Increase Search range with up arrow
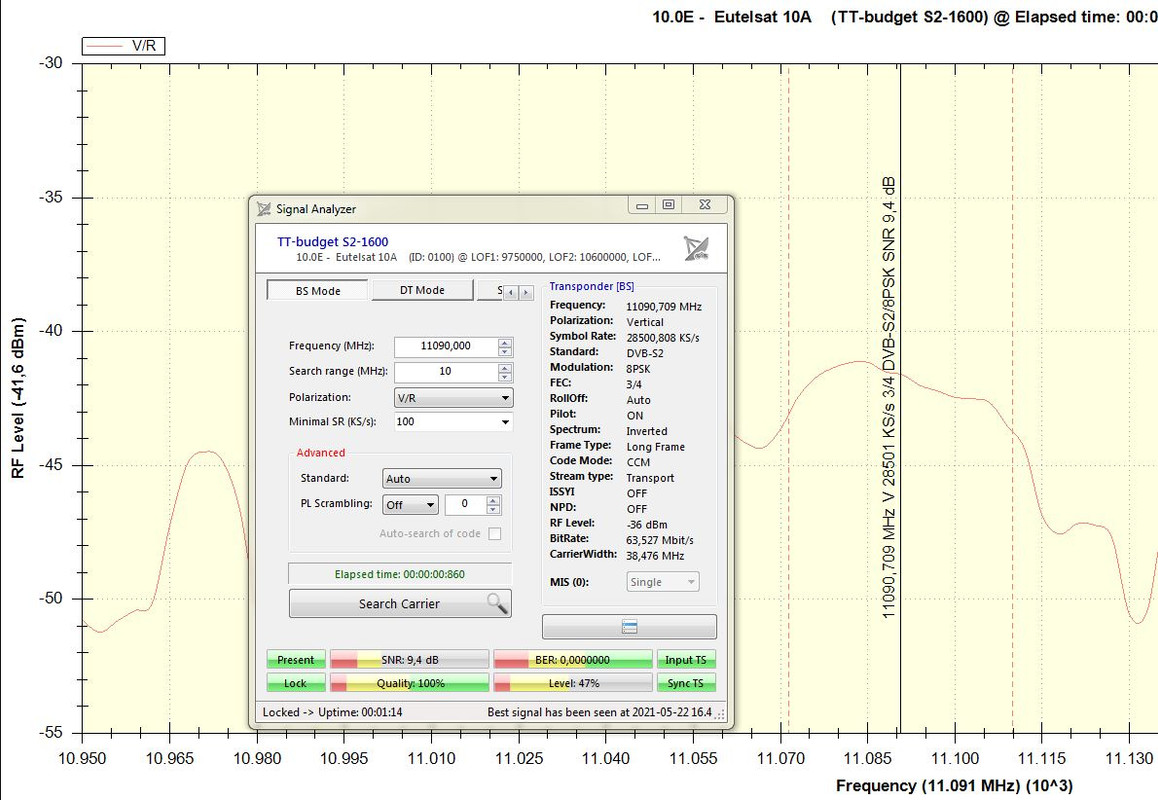 [x=505, y=367]
